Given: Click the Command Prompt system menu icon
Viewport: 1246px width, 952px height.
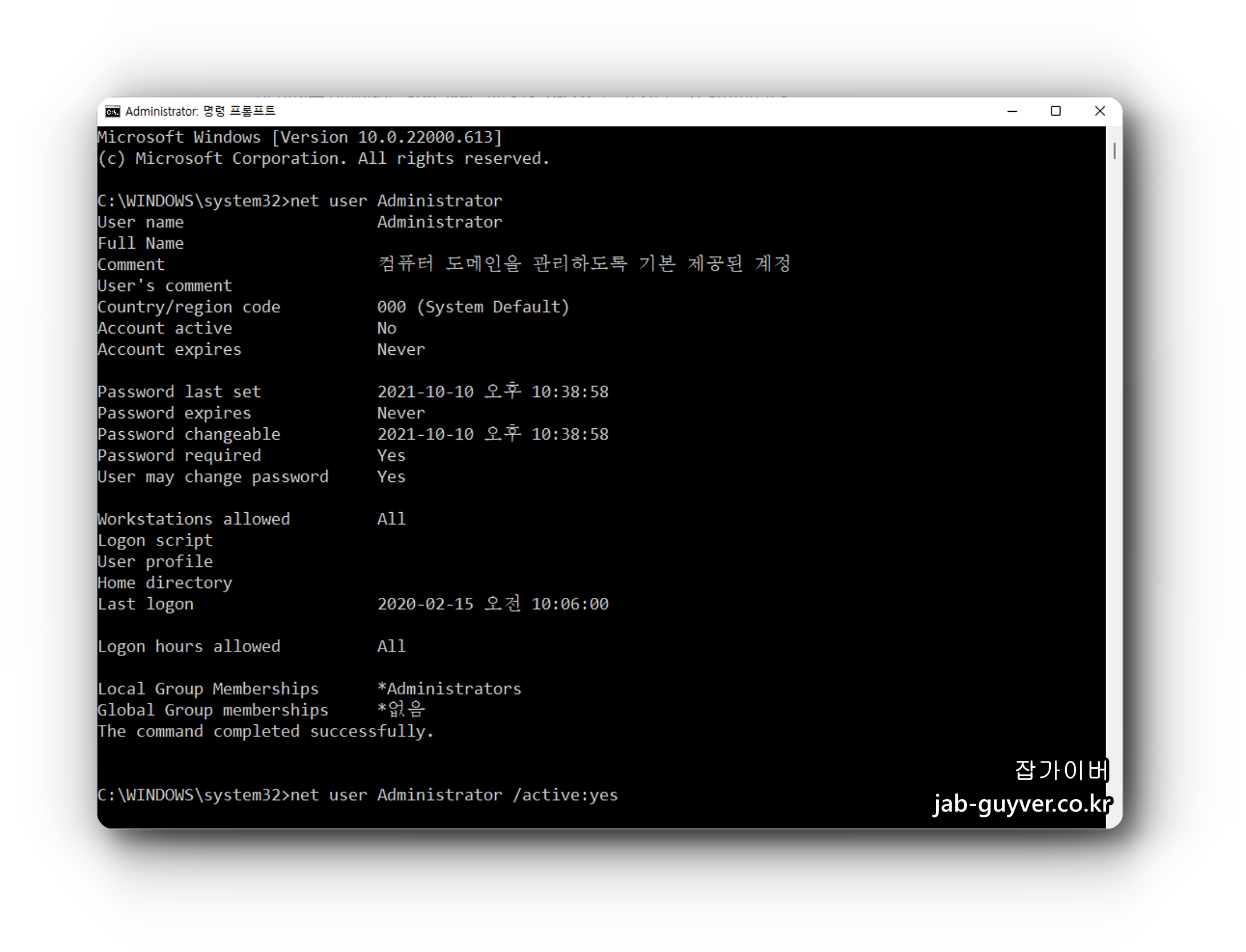Looking at the screenshot, I should (x=113, y=111).
